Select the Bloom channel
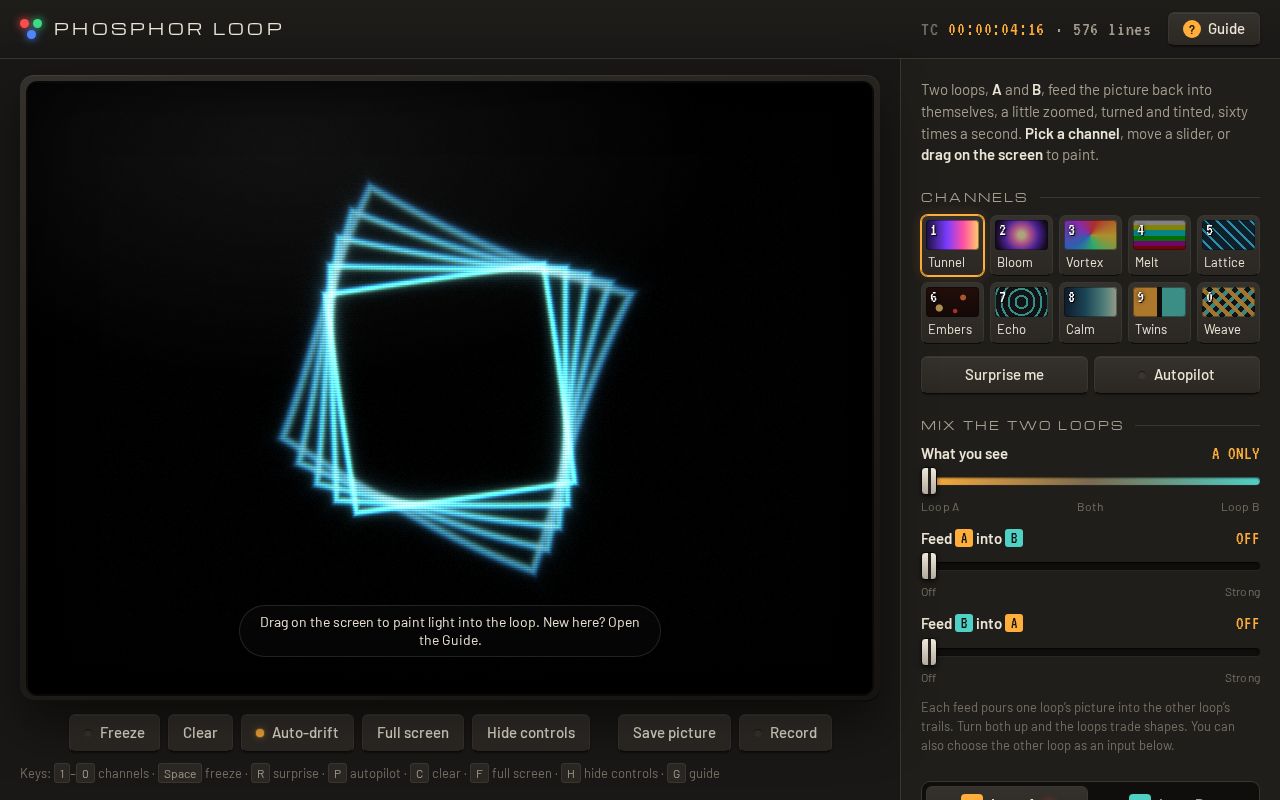Screen dimensions: 1280x800 pyautogui.click(x=1021, y=245)
